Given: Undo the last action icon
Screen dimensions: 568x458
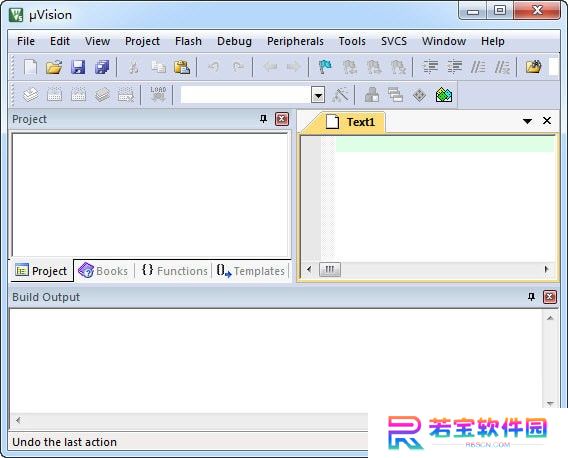Looking at the screenshot, I should [214, 67].
